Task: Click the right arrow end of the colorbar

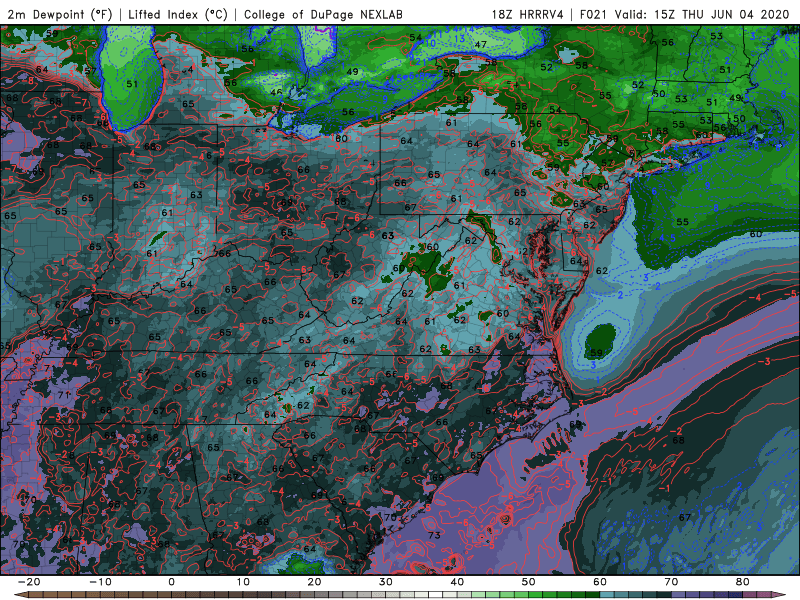Action: [780, 595]
